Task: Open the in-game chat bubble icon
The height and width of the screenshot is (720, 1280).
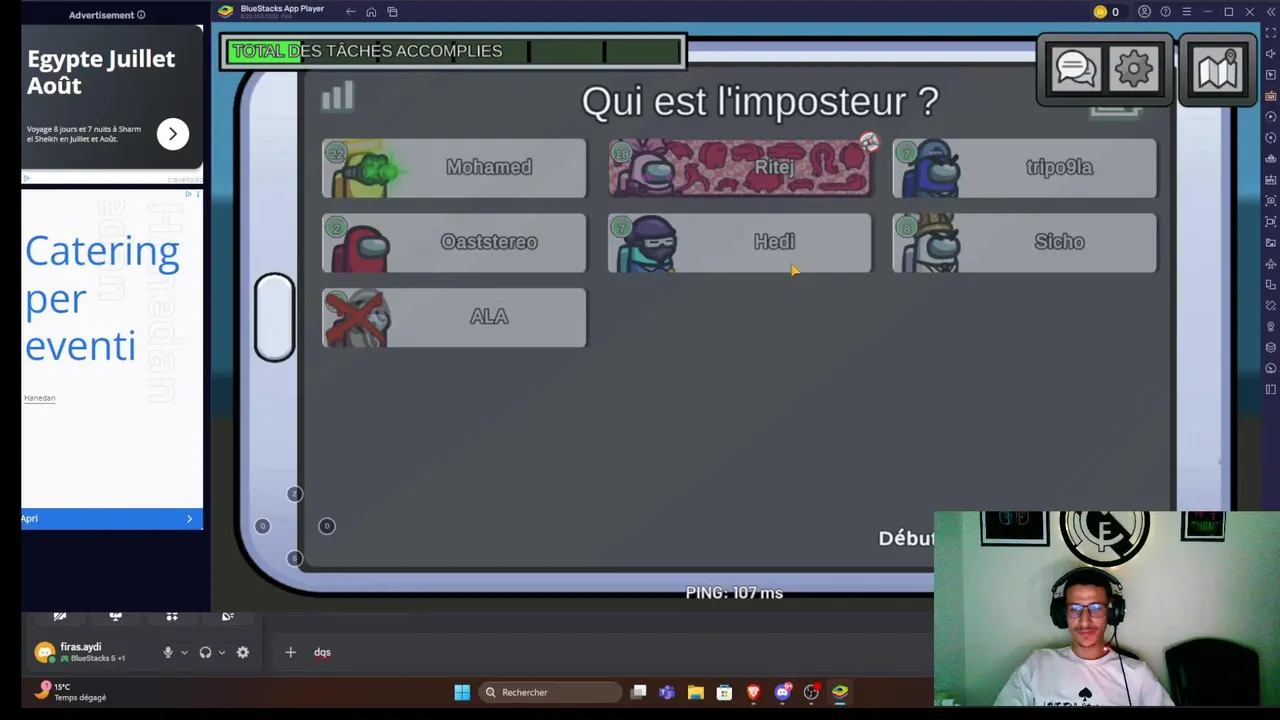Action: [x=1075, y=69]
